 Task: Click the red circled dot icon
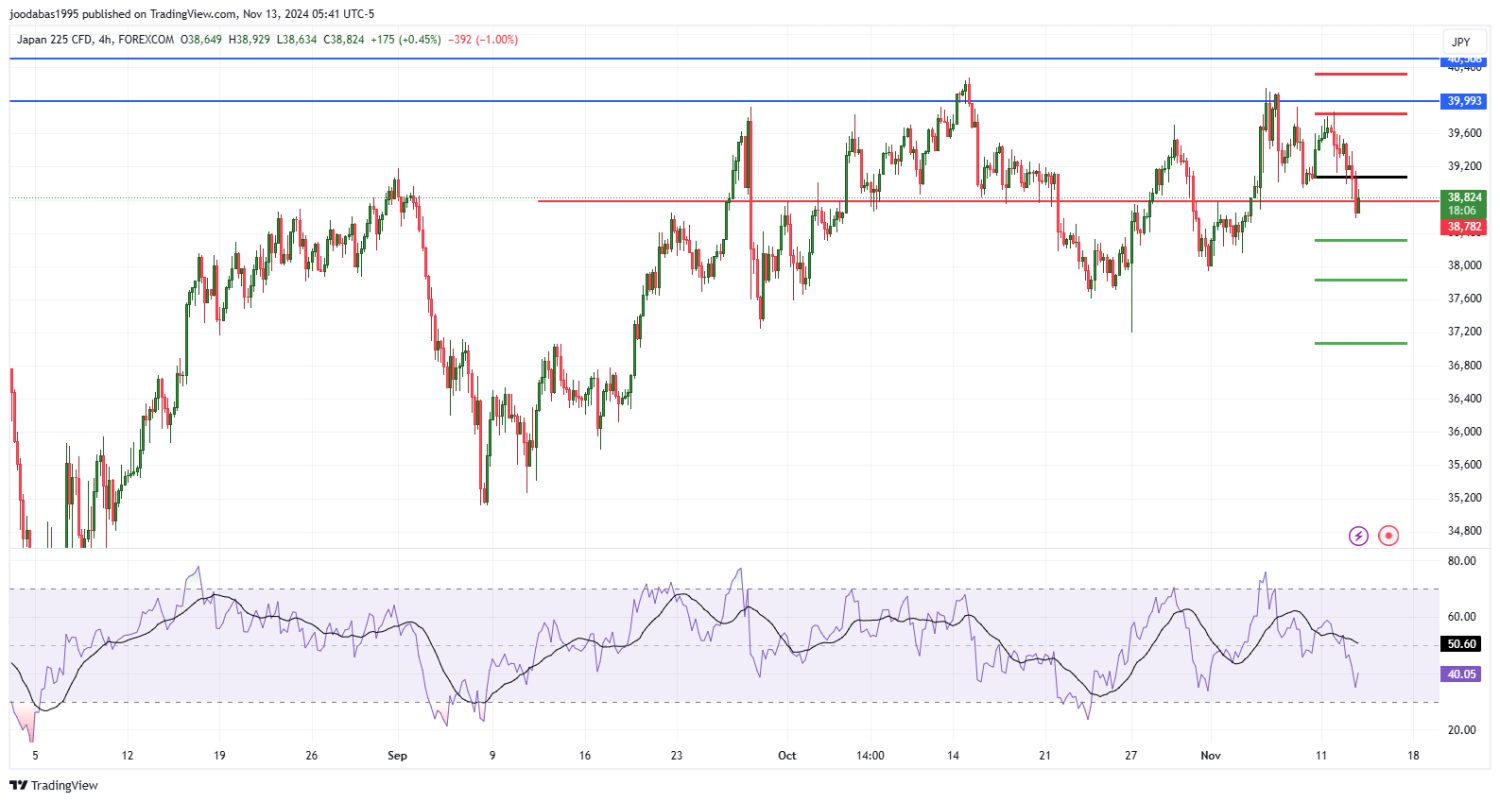tap(1388, 536)
